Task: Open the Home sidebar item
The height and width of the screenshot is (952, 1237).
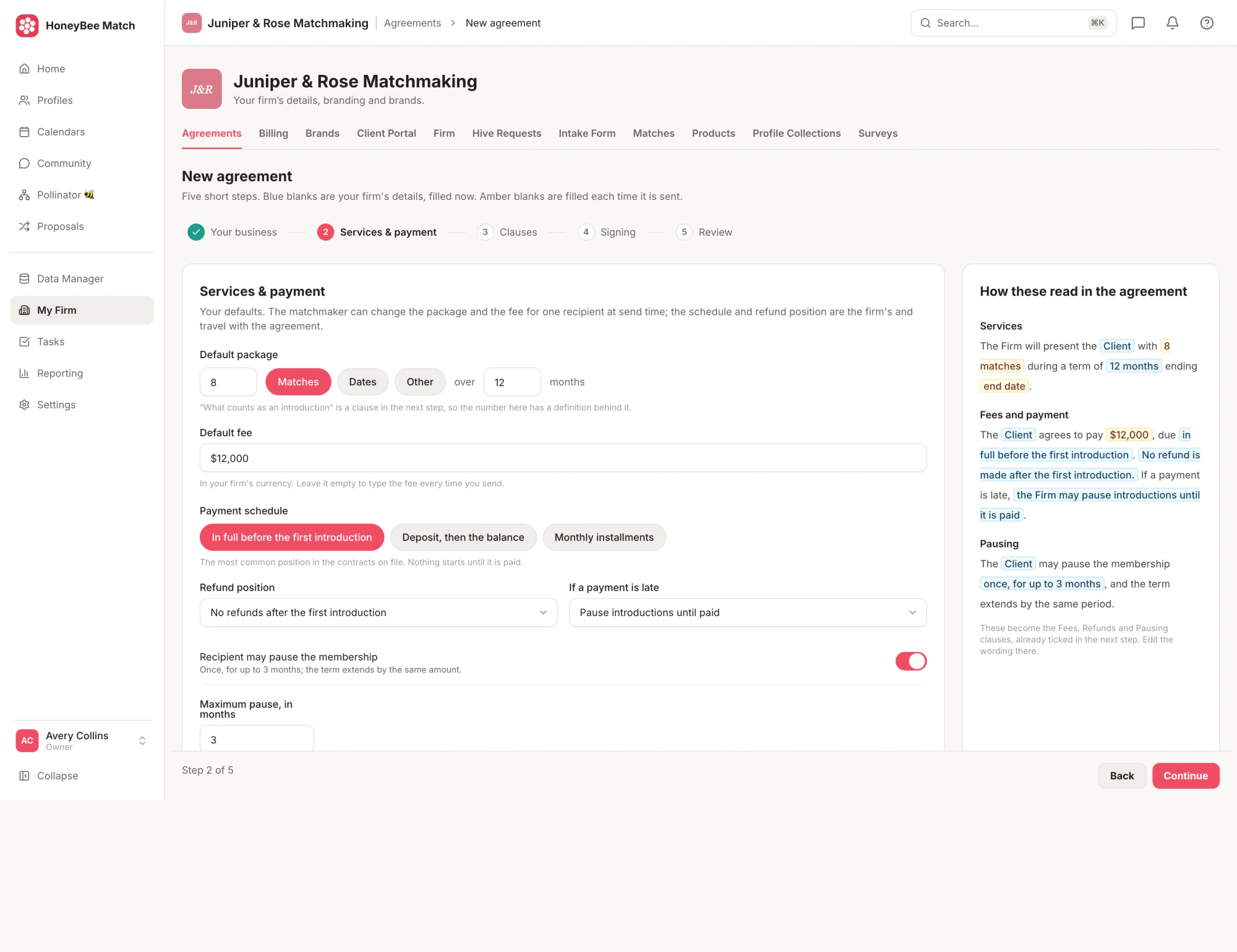Action: (82, 69)
